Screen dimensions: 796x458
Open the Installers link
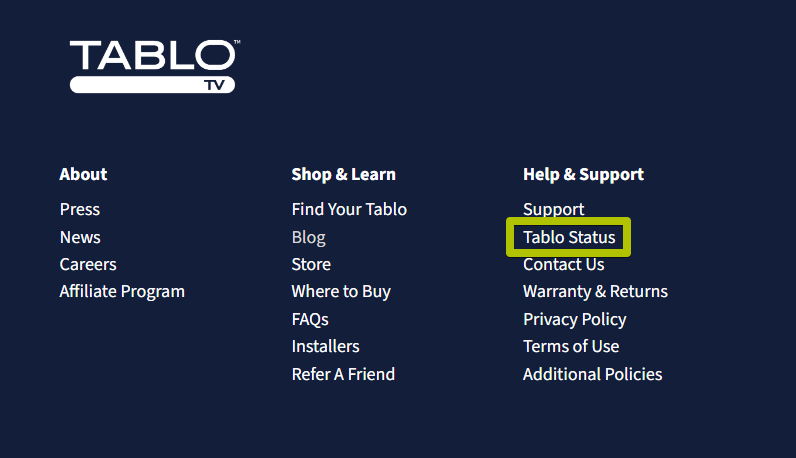(x=325, y=346)
